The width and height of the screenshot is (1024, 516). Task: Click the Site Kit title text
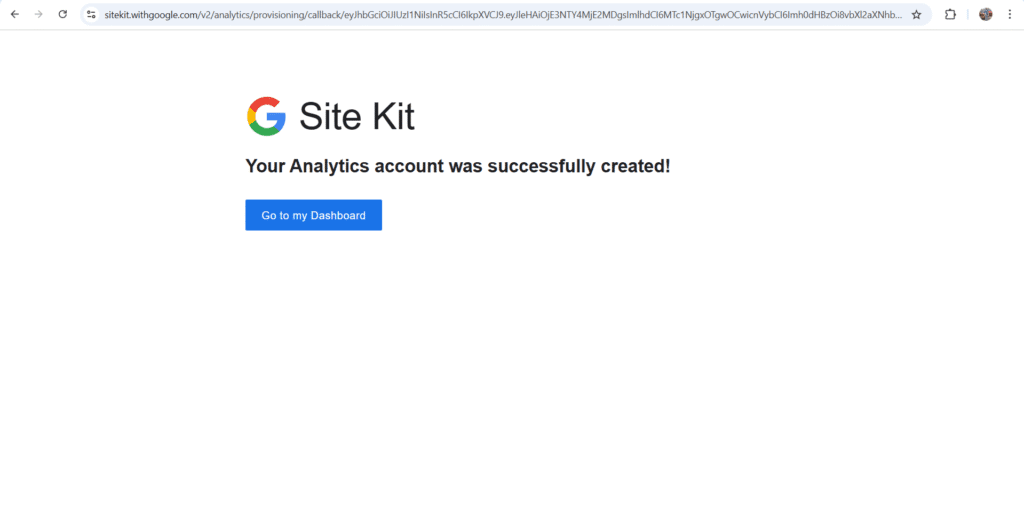click(357, 117)
